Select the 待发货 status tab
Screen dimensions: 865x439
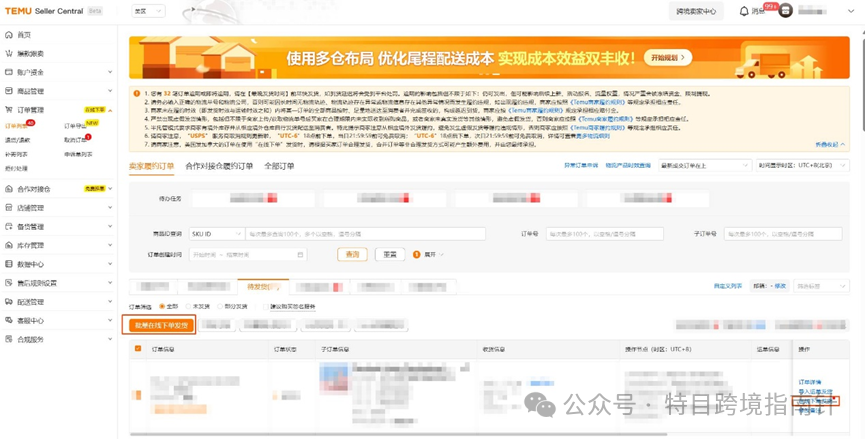pyautogui.click(x=263, y=287)
